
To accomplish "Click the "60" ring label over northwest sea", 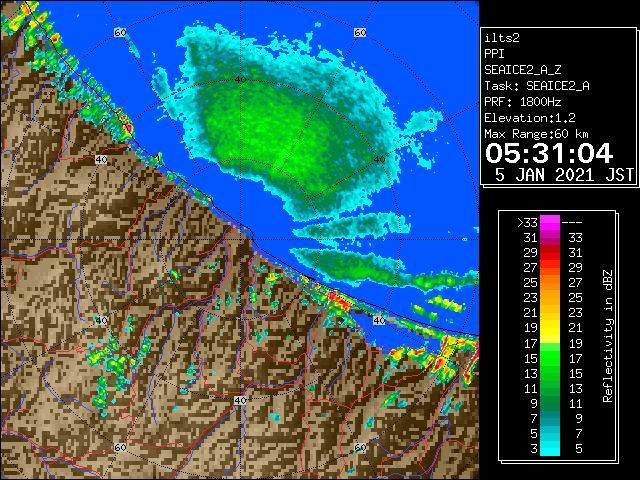I will [120, 32].
